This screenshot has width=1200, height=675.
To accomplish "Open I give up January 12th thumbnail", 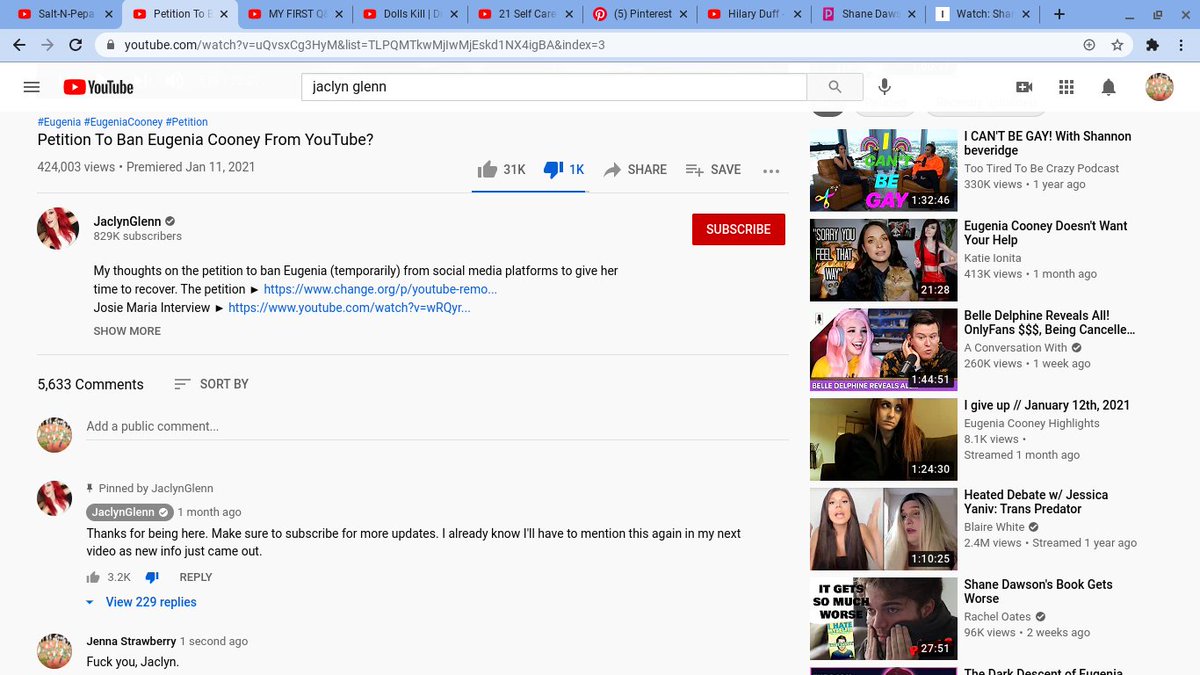I will [883, 439].
